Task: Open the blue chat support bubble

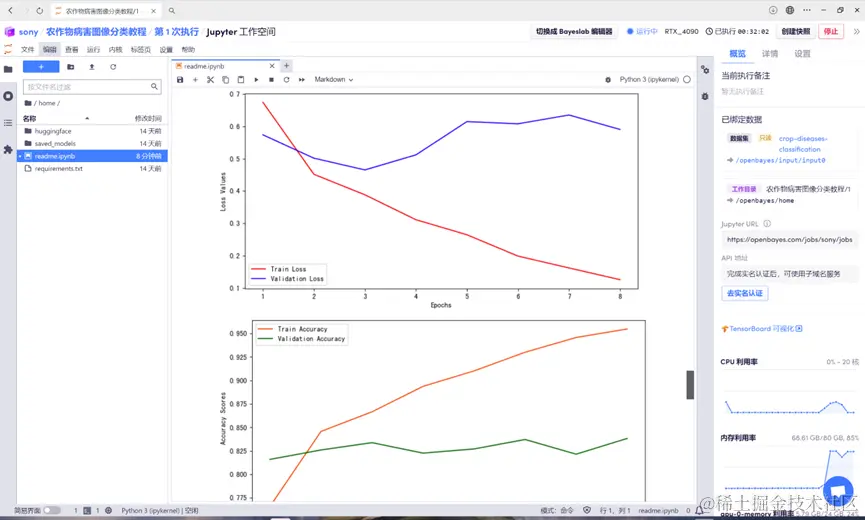Action: pos(838,489)
